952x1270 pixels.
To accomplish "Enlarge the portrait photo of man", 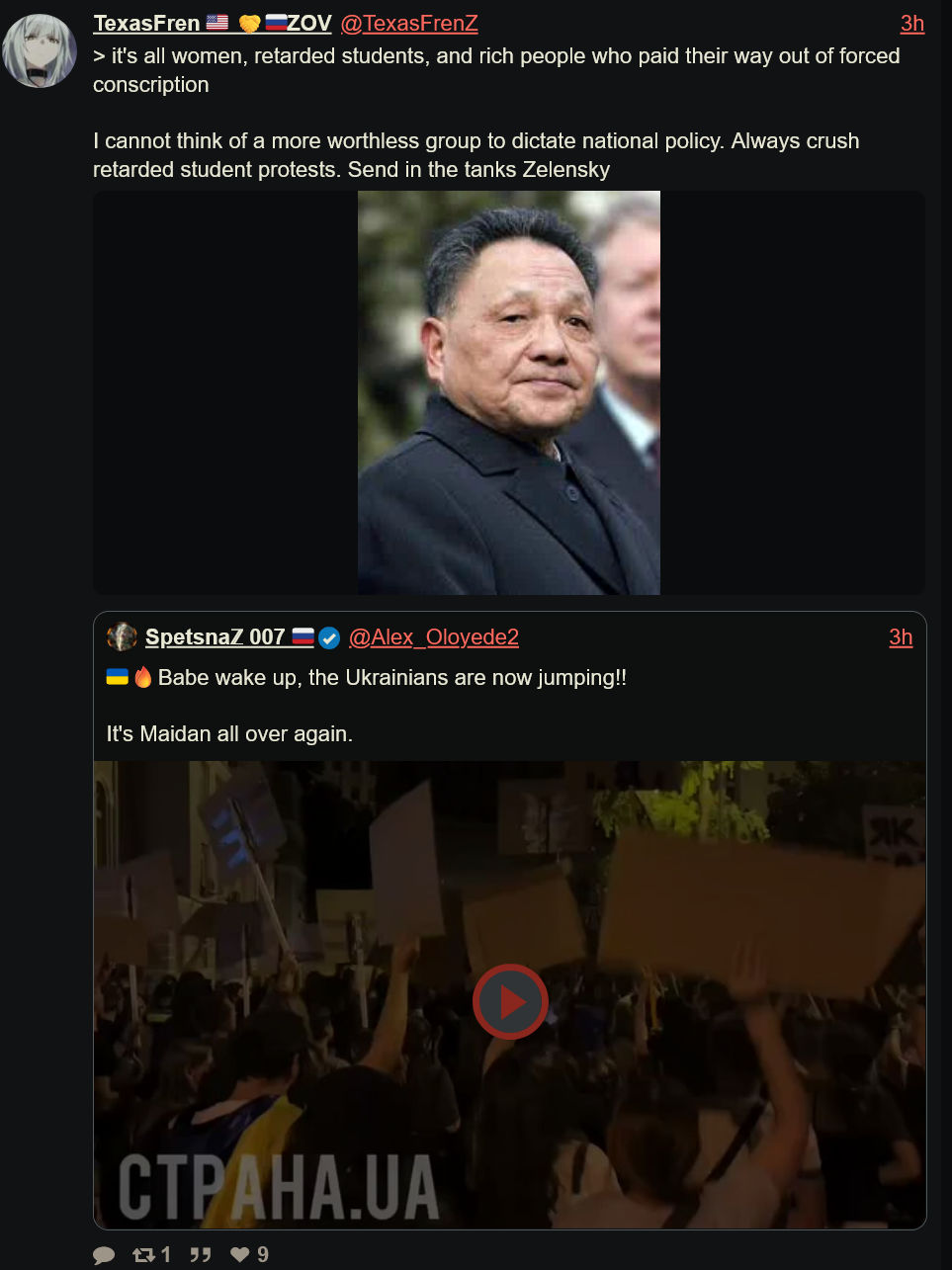I will (x=509, y=392).
